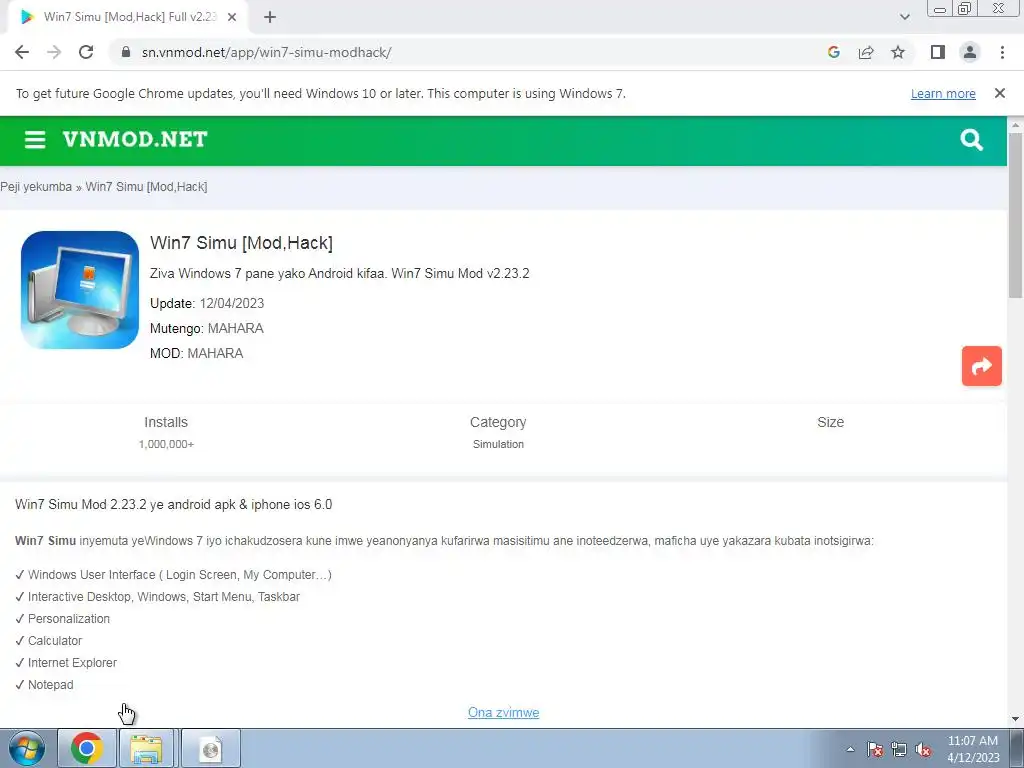Click the Simulation category value
The width and height of the screenshot is (1024, 768).
point(498,444)
